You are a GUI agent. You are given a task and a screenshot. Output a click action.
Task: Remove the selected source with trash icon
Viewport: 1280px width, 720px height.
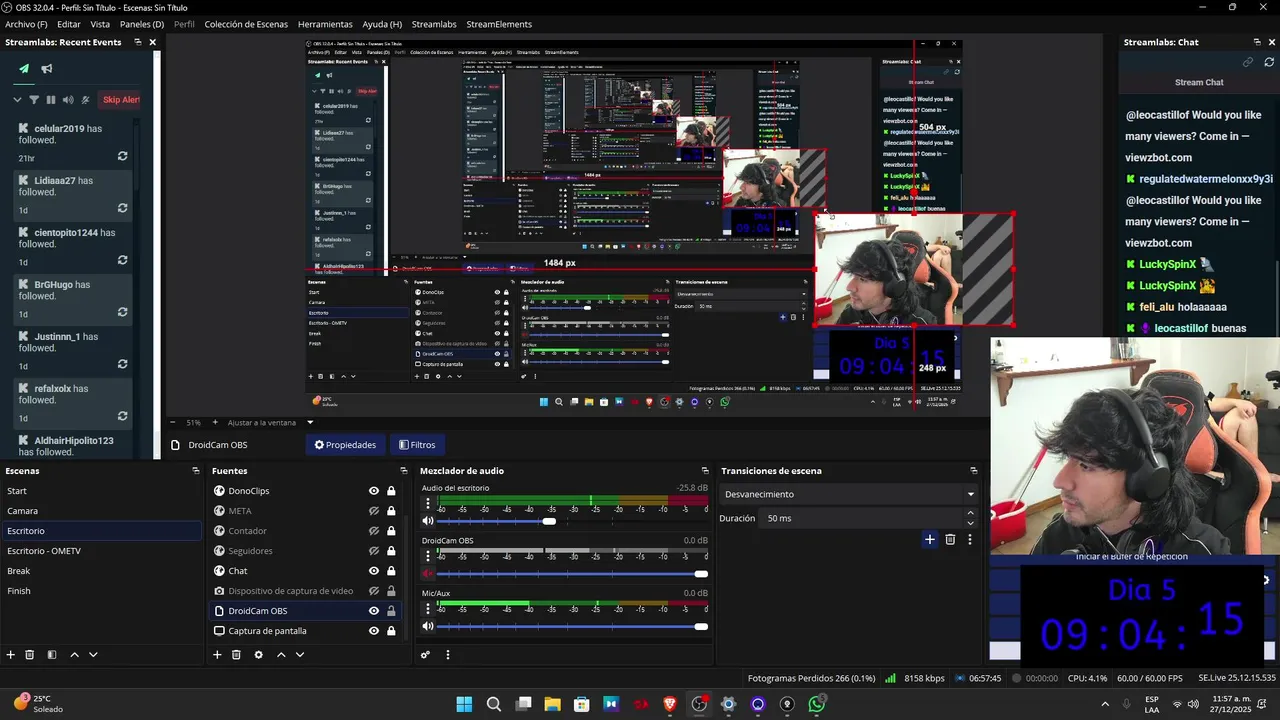coord(236,655)
